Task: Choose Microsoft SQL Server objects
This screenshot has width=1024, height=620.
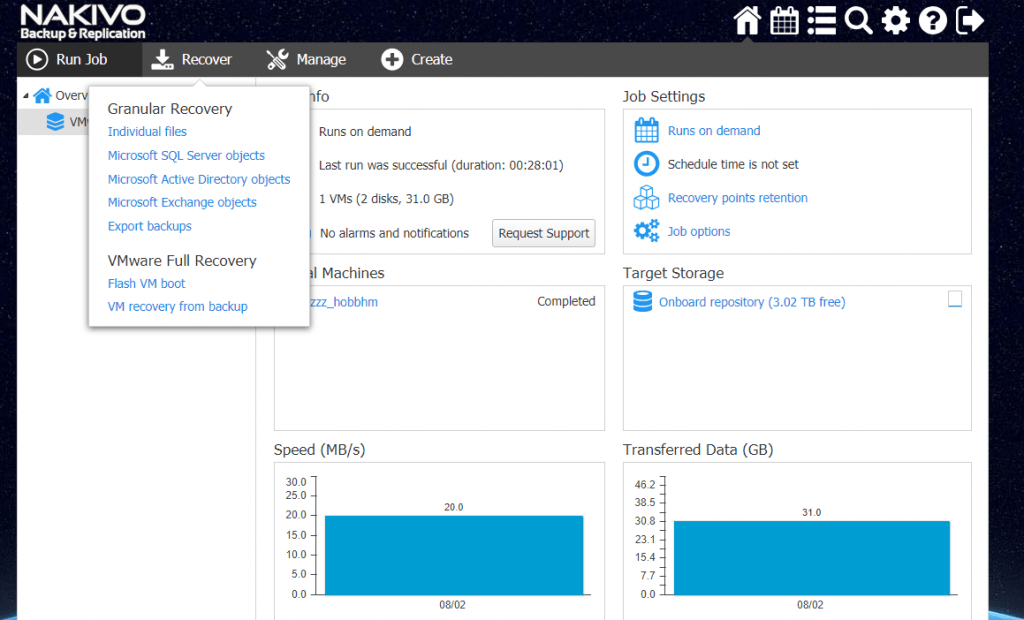Action: point(186,155)
